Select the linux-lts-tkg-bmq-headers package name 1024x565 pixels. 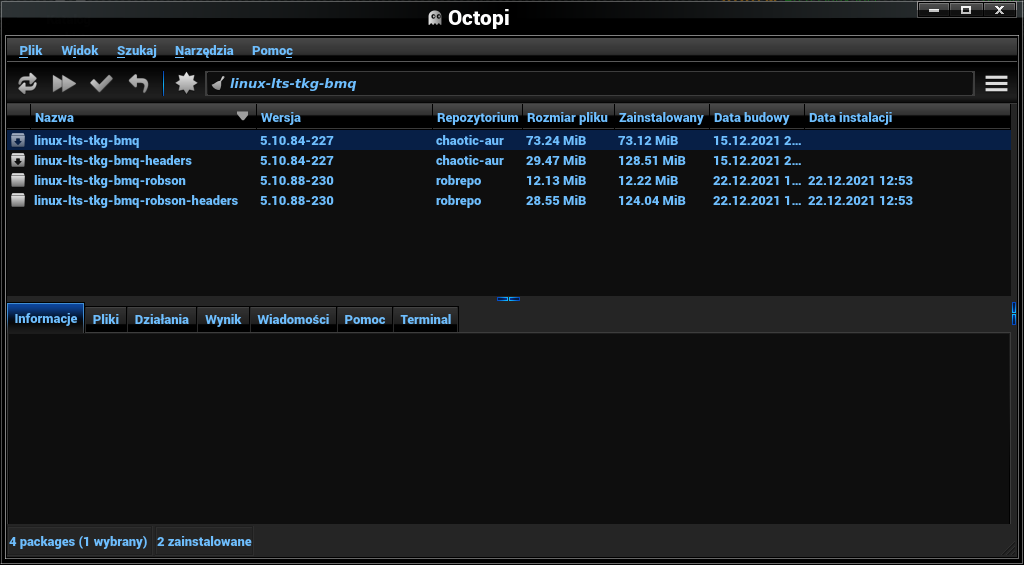coord(113,160)
